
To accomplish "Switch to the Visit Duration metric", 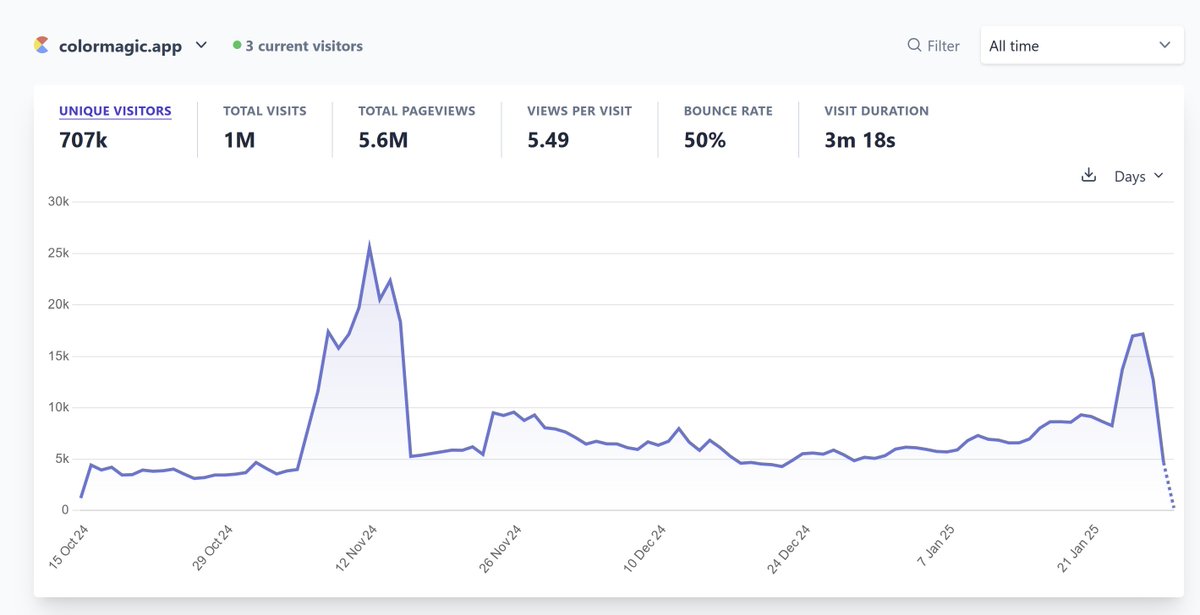I will tap(876, 126).
